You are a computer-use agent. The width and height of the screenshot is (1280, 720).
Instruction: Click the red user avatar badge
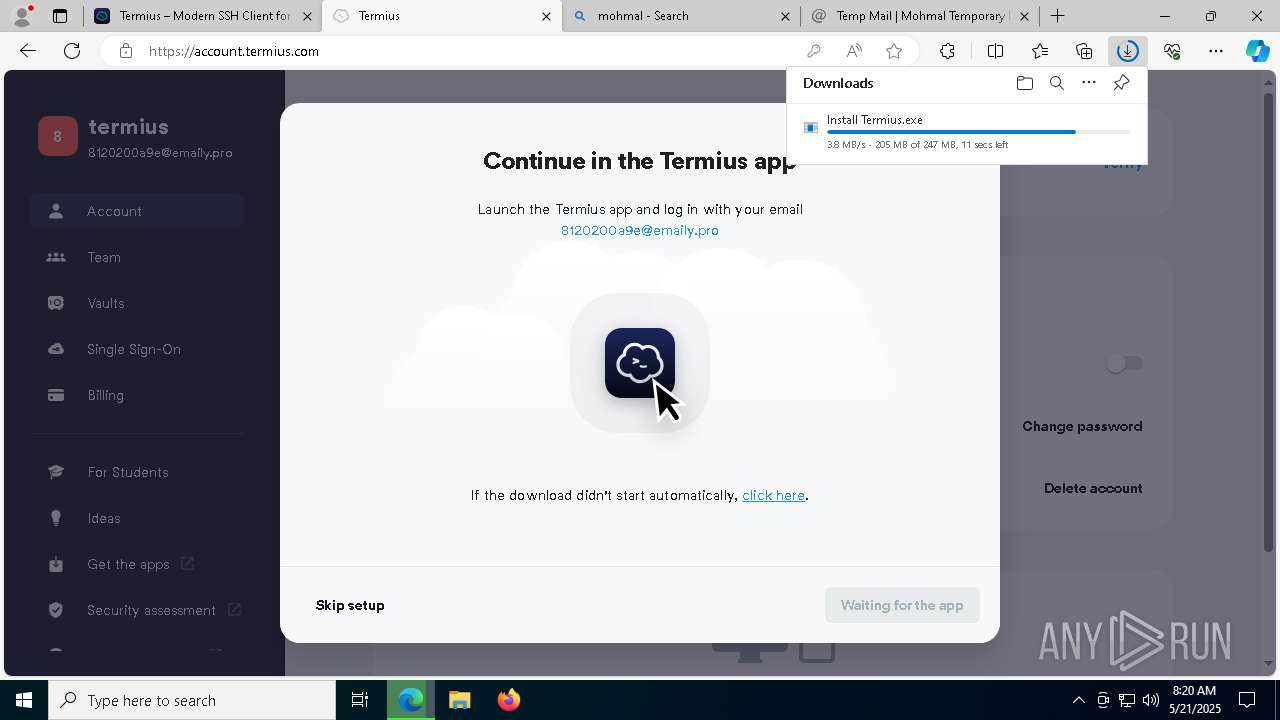point(57,137)
